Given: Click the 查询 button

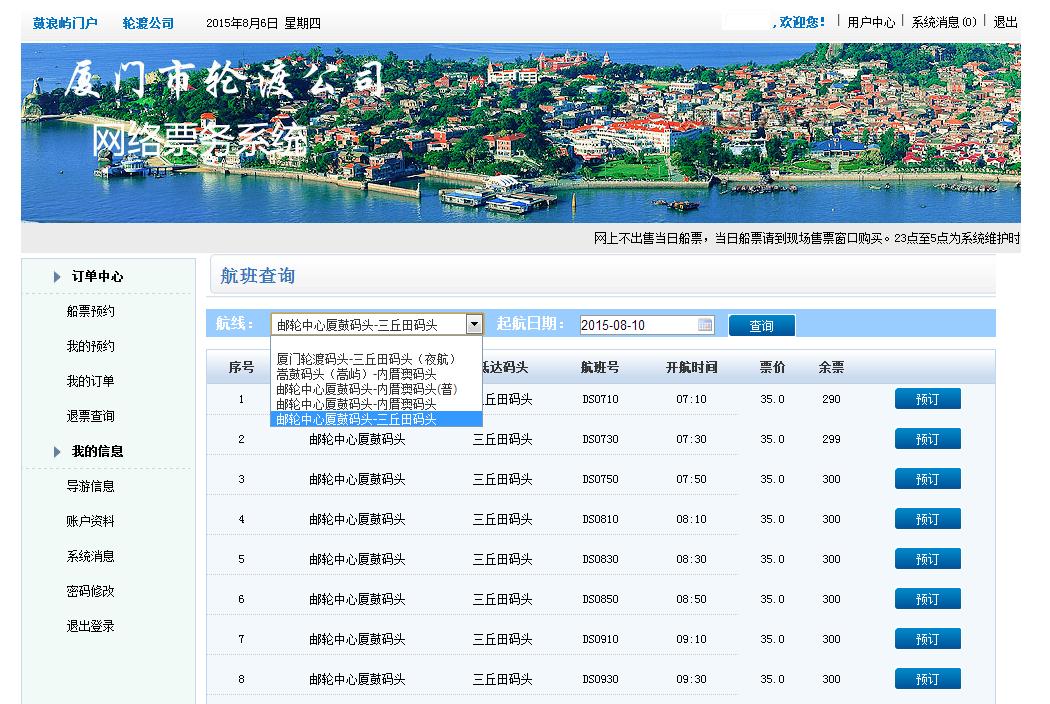Looking at the screenshot, I should click(761, 326).
